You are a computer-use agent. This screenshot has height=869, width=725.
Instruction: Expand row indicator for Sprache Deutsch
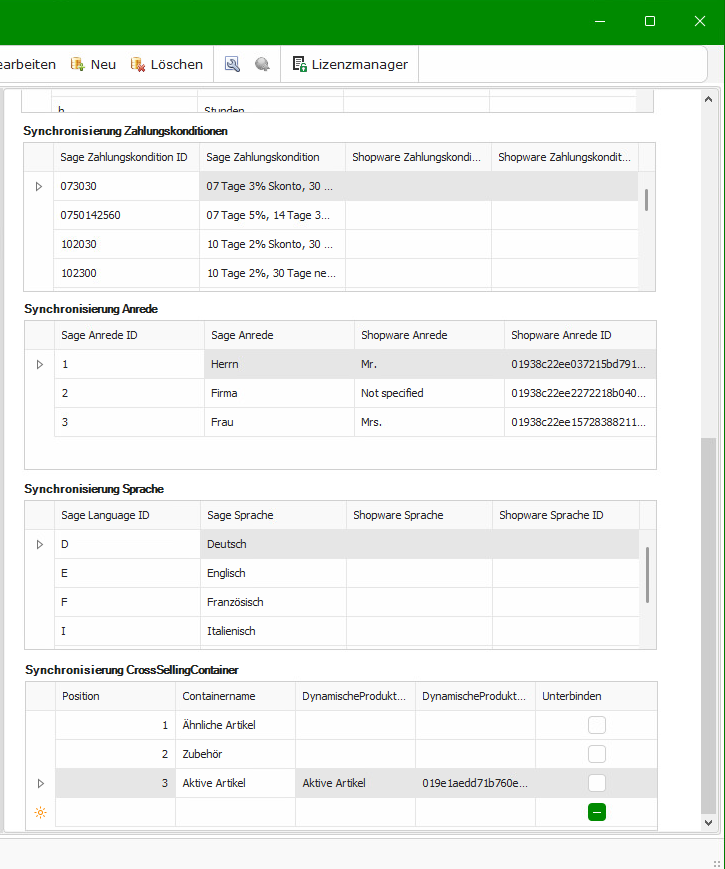click(x=40, y=544)
